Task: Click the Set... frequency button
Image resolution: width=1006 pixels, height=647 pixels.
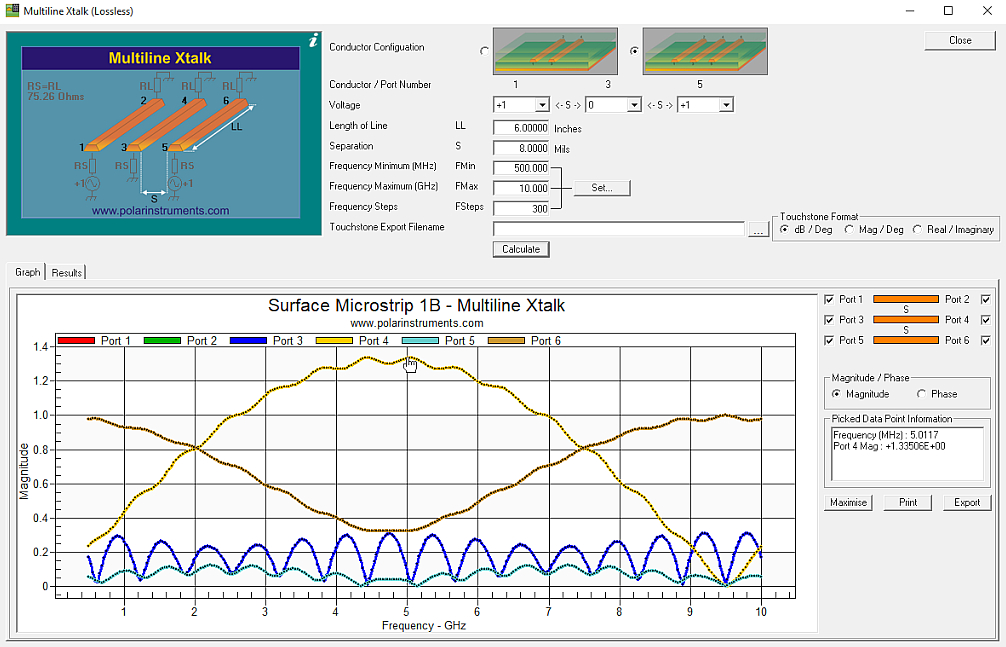Action: pos(602,188)
